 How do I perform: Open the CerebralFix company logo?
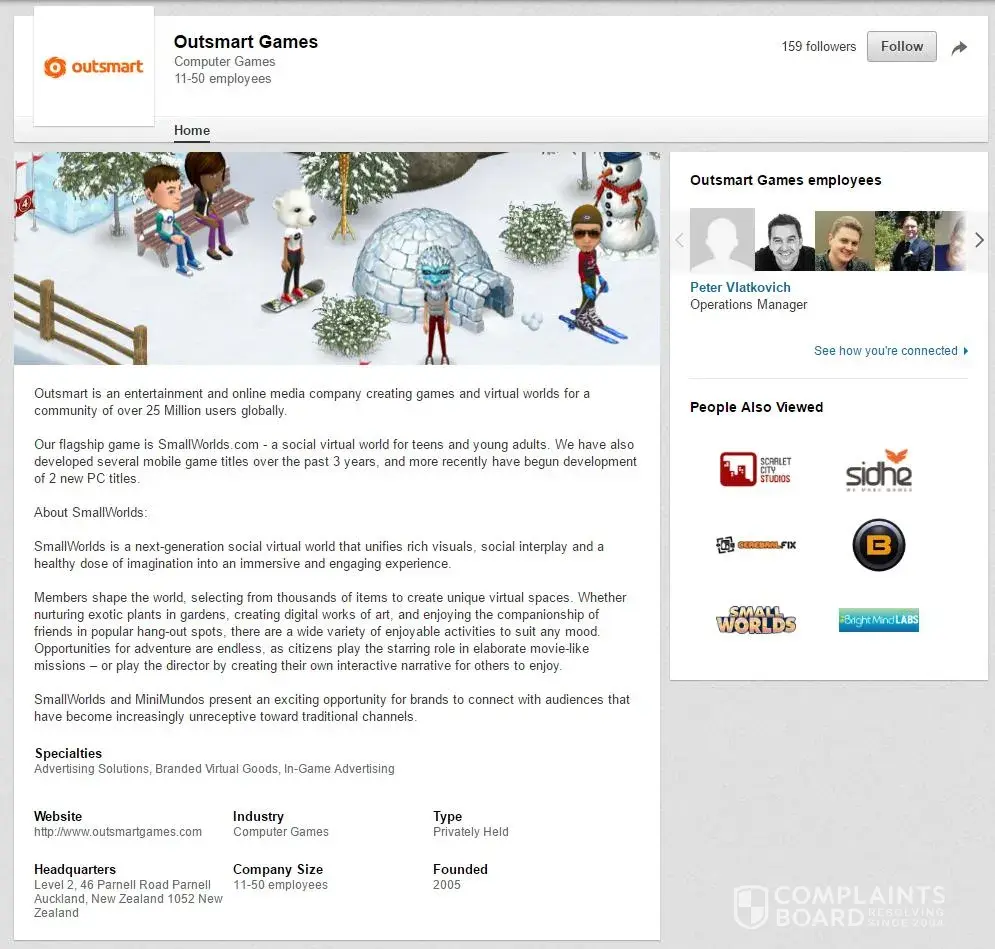click(755, 544)
